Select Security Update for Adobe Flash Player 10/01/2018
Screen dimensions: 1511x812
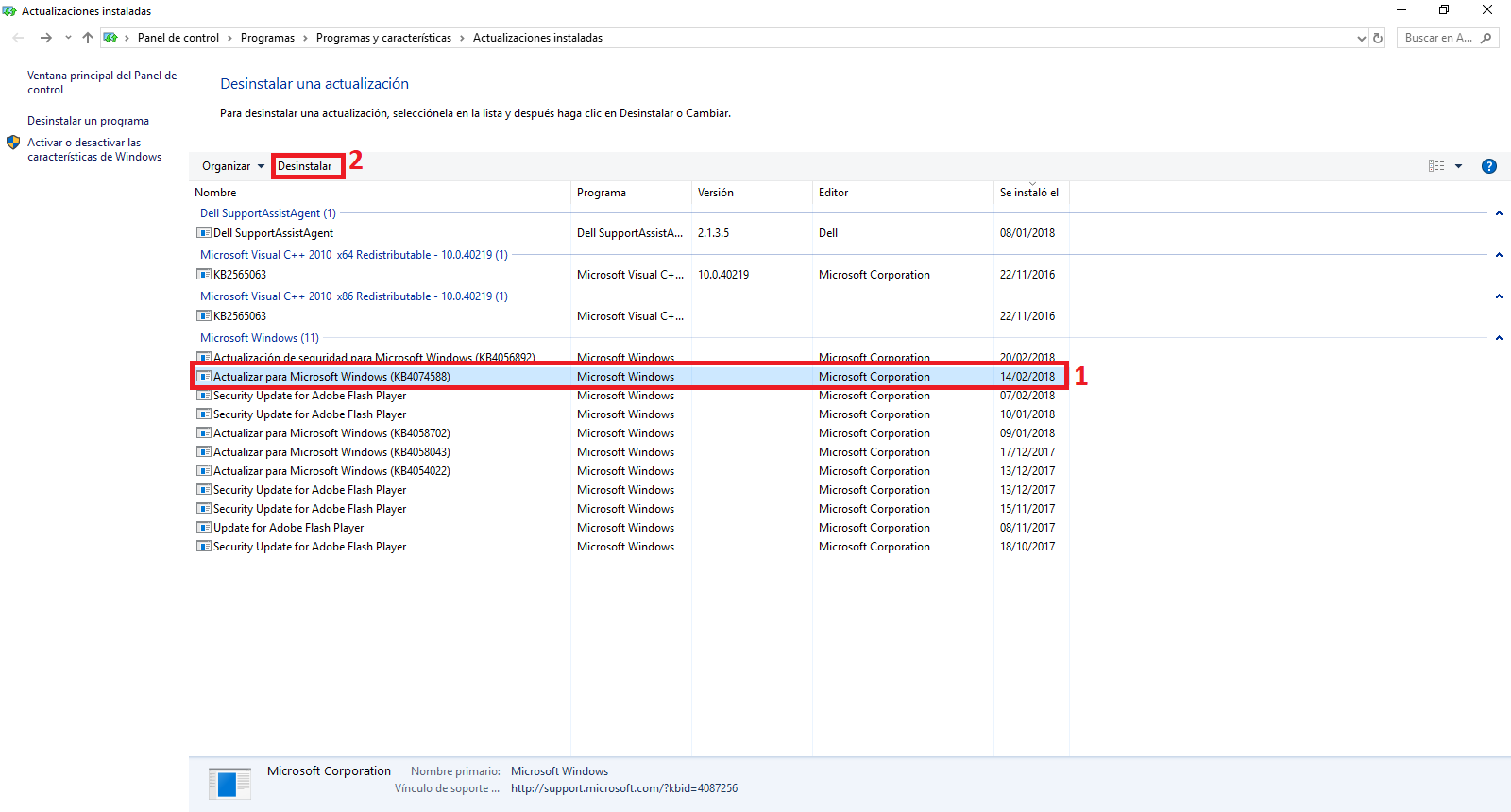tap(631, 414)
